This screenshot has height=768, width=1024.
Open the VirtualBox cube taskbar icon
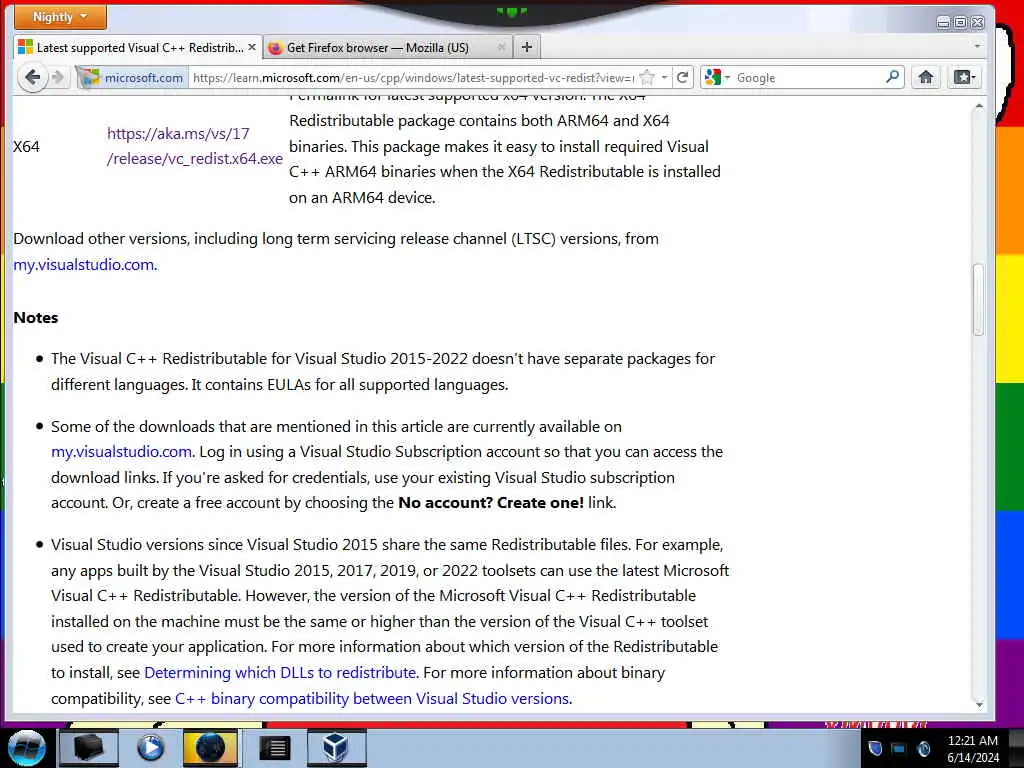tap(336, 748)
